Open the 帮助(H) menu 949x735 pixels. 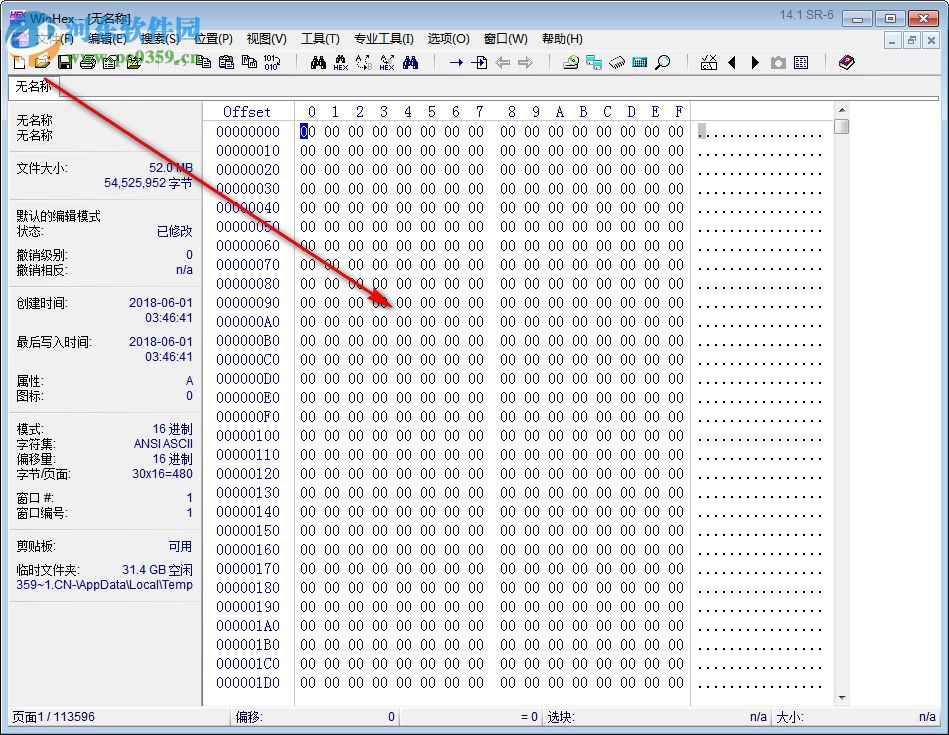click(562, 39)
